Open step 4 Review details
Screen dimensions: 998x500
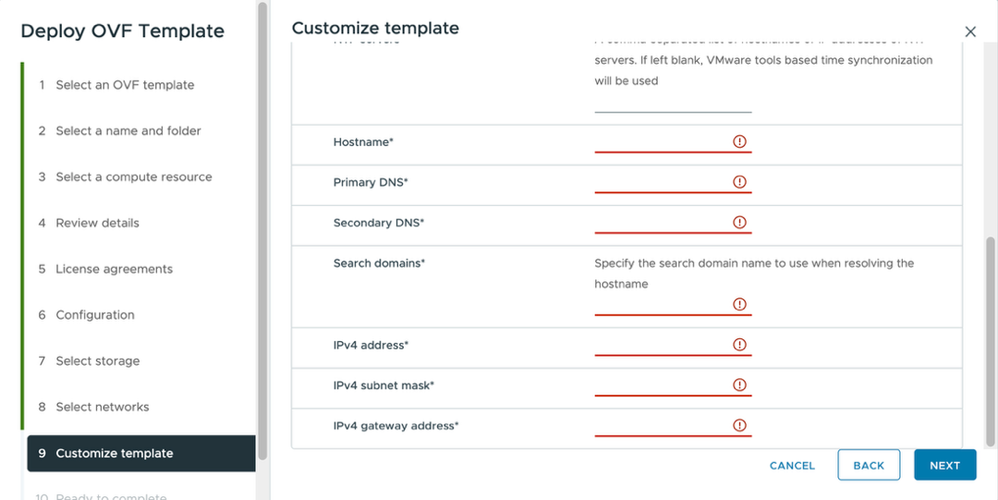97,223
